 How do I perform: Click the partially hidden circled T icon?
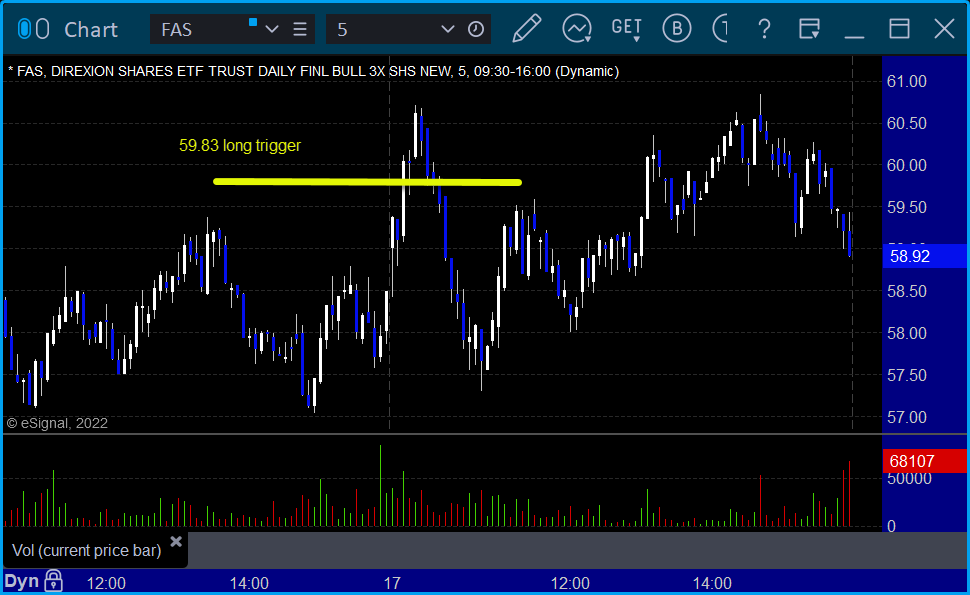tap(720, 28)
